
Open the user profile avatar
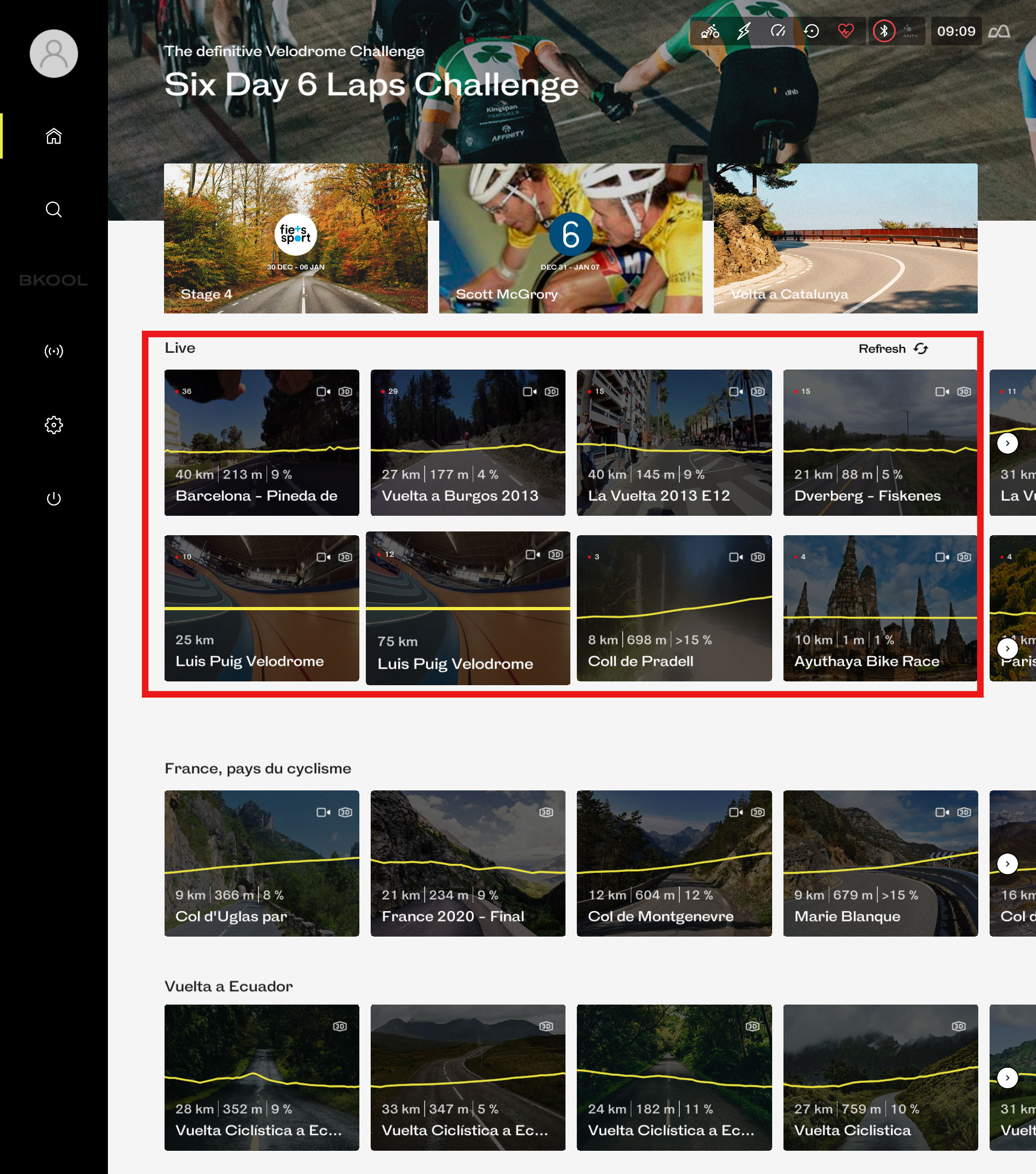pyautogui.click(x=53, y=53)
